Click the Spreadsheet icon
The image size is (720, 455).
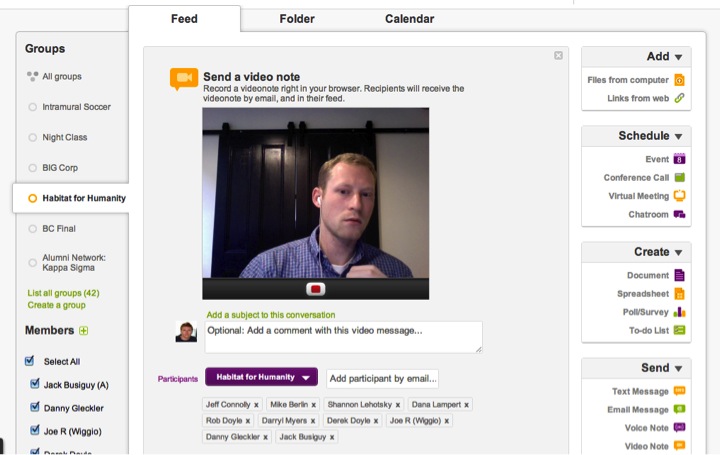tap(679, 294)
